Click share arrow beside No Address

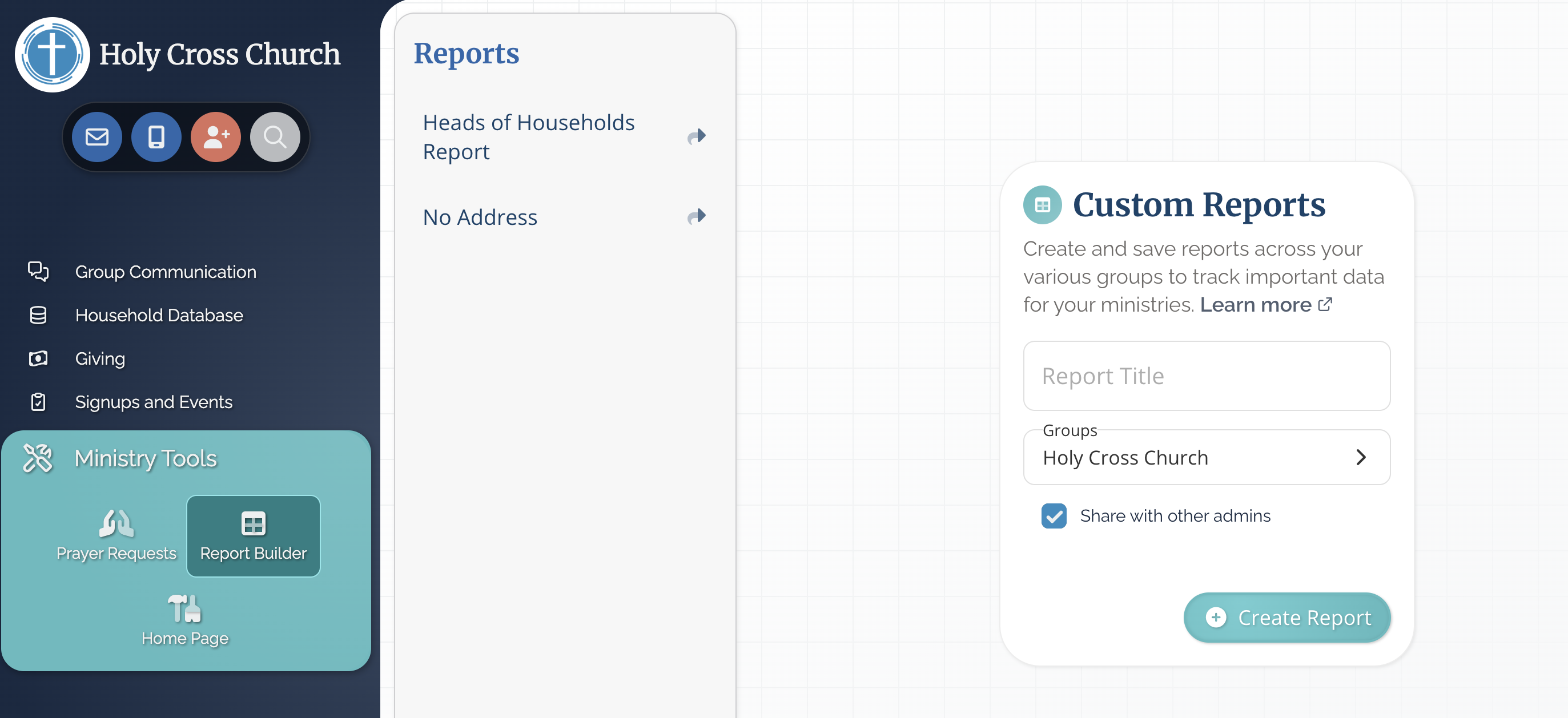click(x=696, y=217)
